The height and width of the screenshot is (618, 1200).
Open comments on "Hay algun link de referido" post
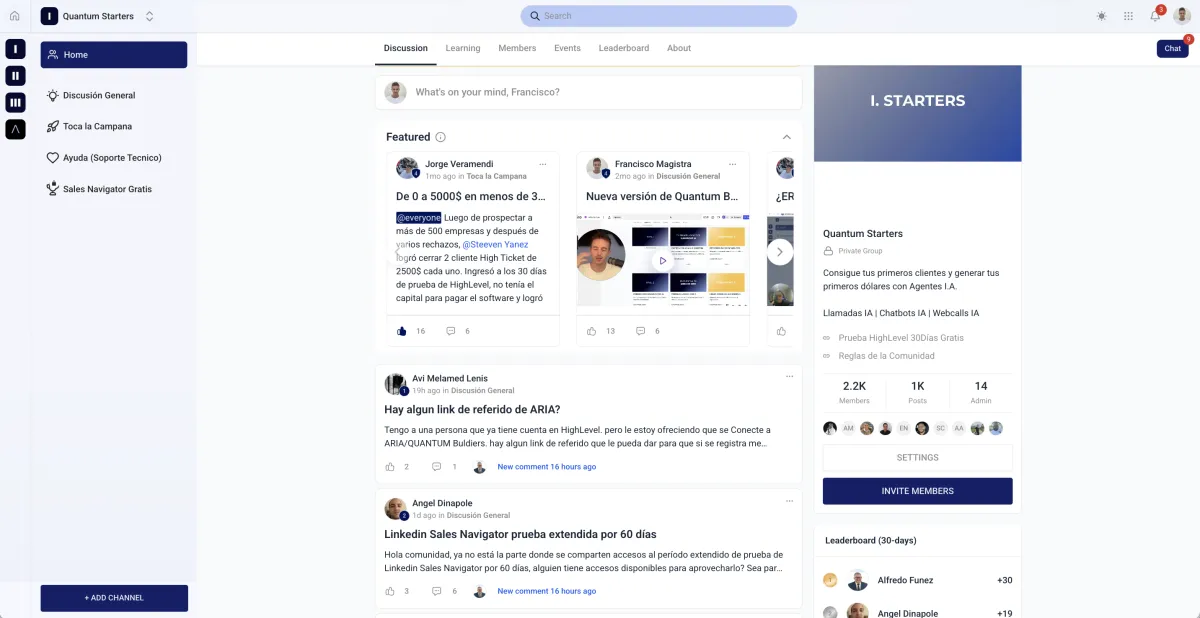click(437, 467)
